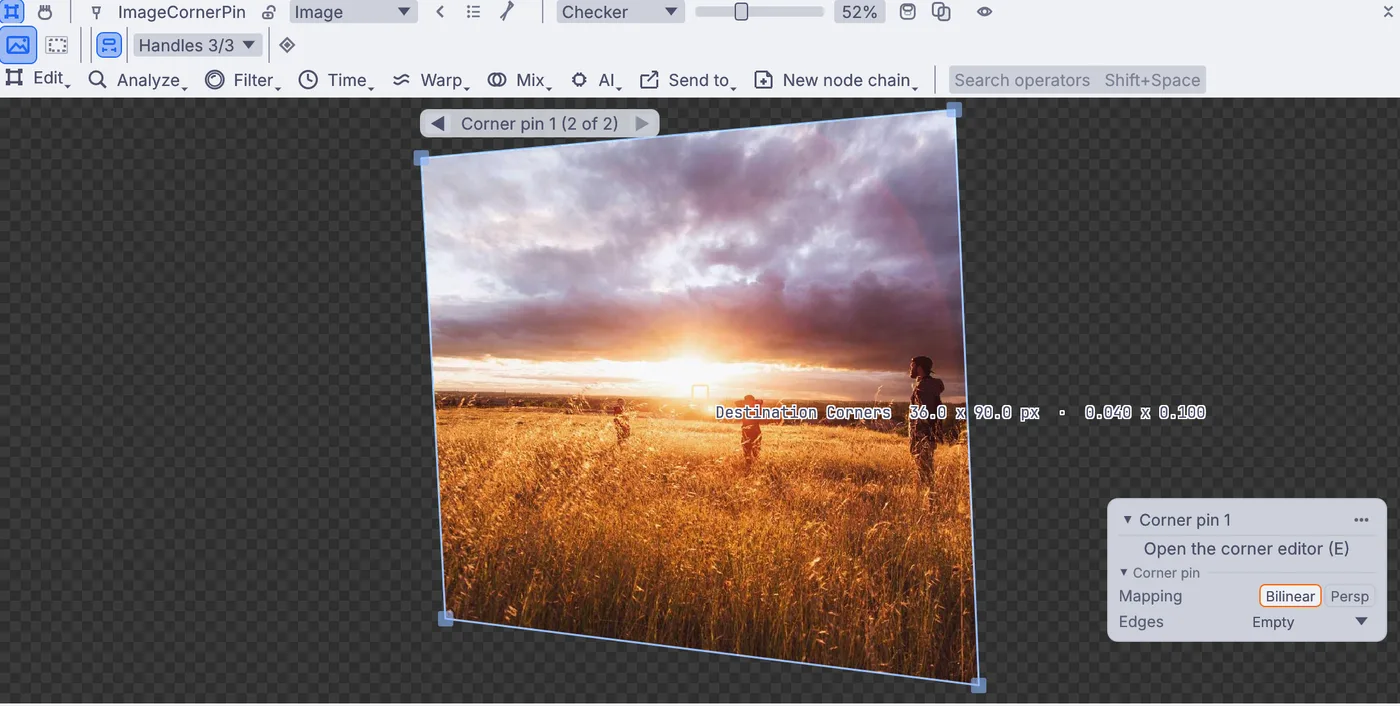Image resolution: width=1400 pixels, height=706 pixels.
Task: Open the Handles 3/3 dropdown
Action: (198, 45)
